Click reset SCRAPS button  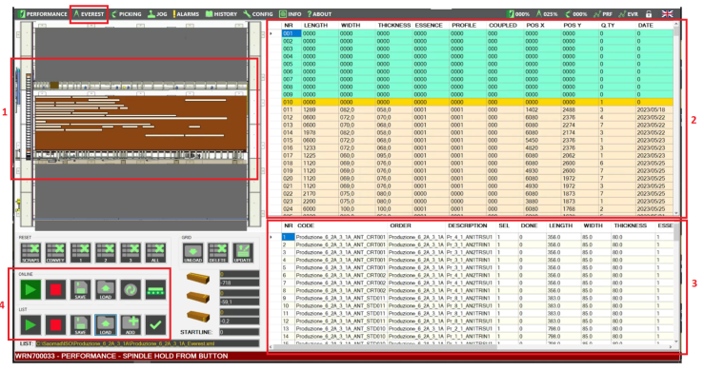tap(31, 253)
